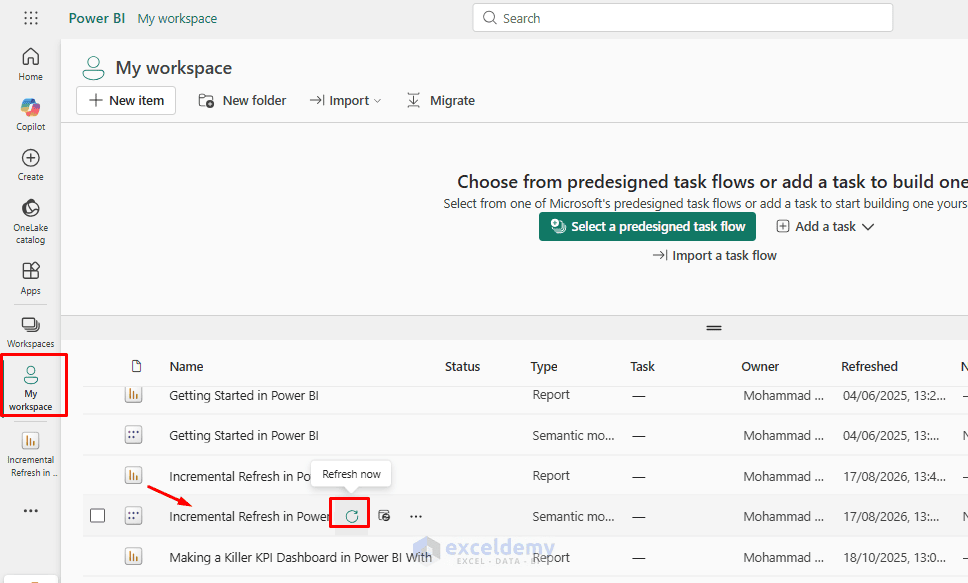Image resolution: width=968 pixels, height=583 pixels.
Task: Go to Home in the sidebar
Action: tap(30, 64)
